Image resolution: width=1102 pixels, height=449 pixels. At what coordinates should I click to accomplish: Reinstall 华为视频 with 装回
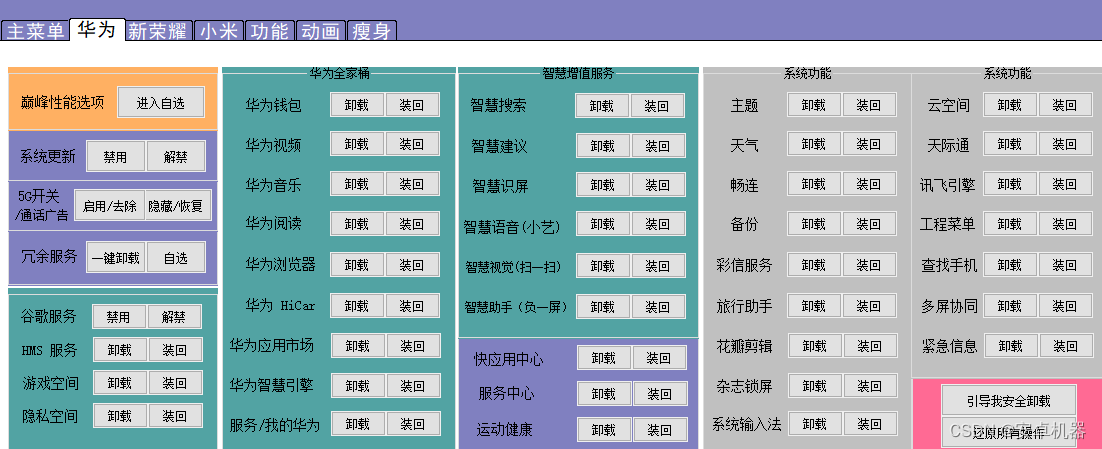413,144
